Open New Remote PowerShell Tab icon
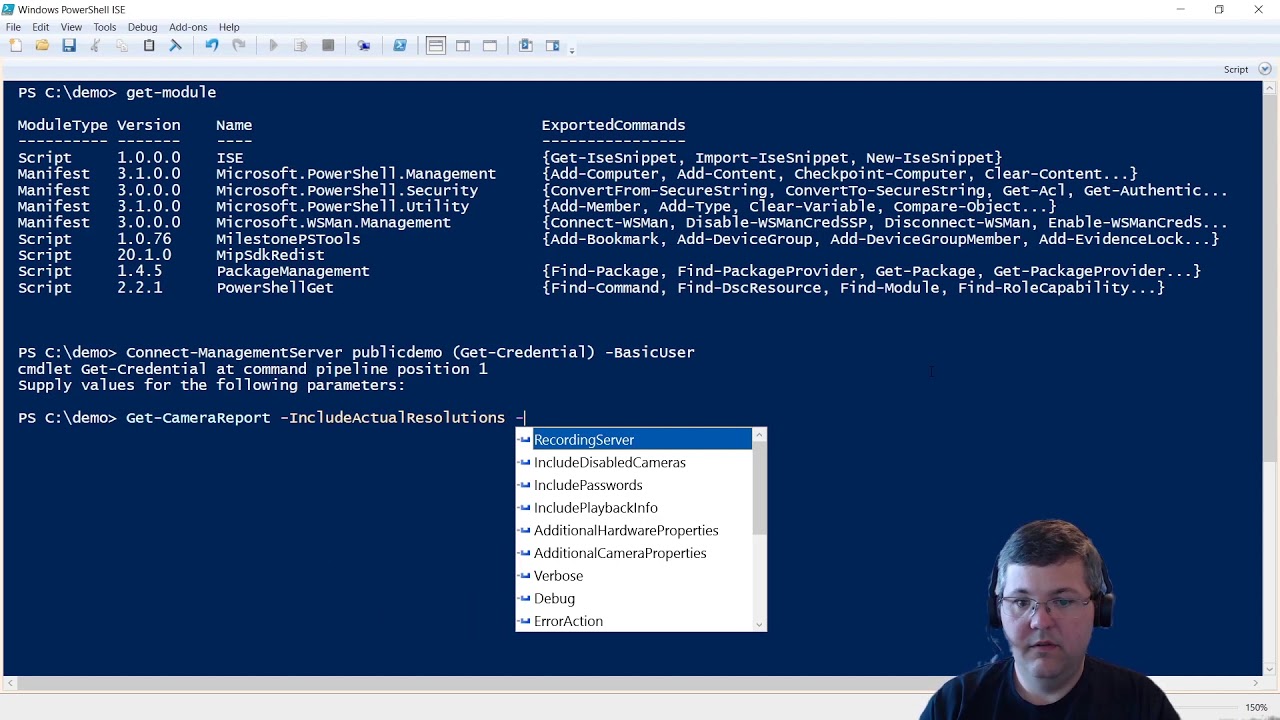Viewport: 1280px width, 720px height. pos(364,46)
